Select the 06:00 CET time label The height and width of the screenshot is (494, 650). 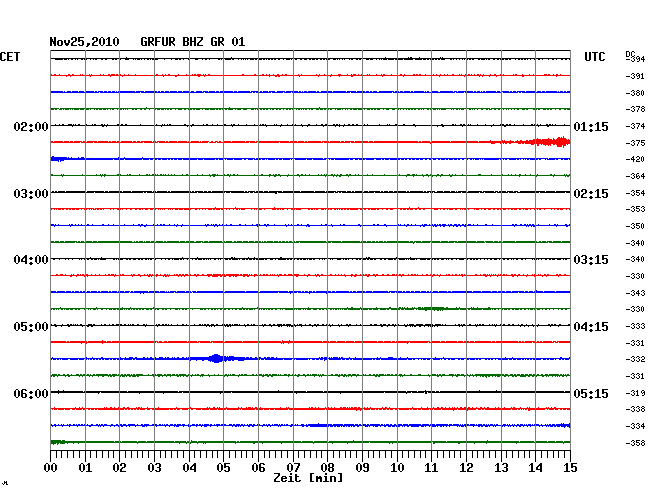31,393
